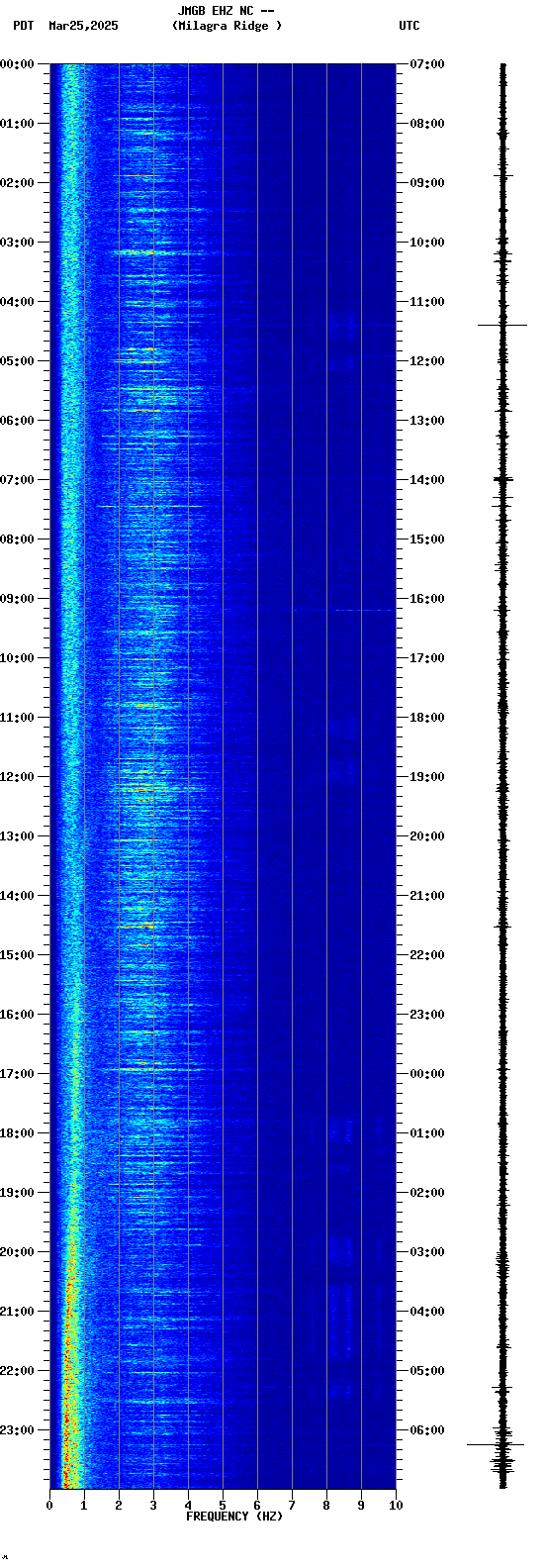Click the 'Mar25,2025' date label
This screenshot has height=1568, width=546.
point(83,26)
